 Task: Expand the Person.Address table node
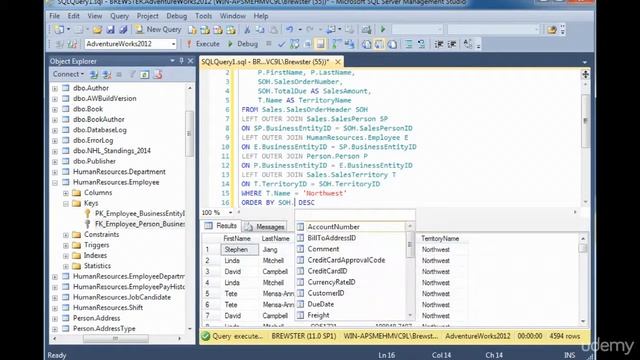tap(55, 318)
